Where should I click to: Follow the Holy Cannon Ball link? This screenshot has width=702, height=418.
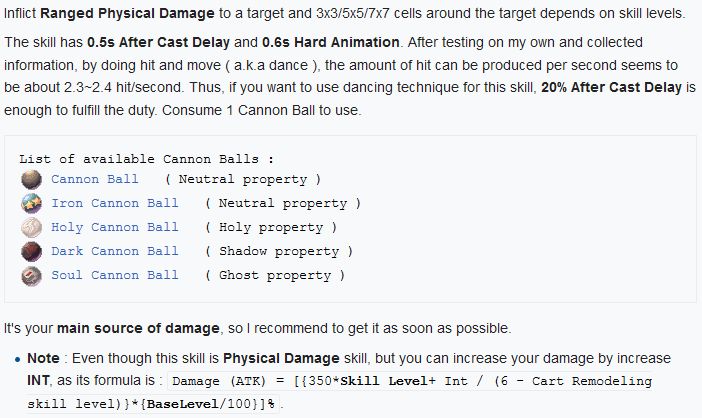pos(115,227)
